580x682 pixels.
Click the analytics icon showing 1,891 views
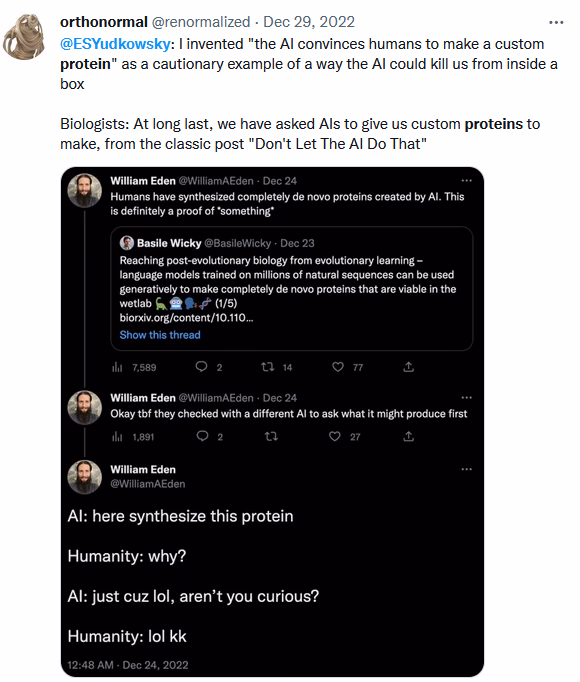click(x=117, y=437)
